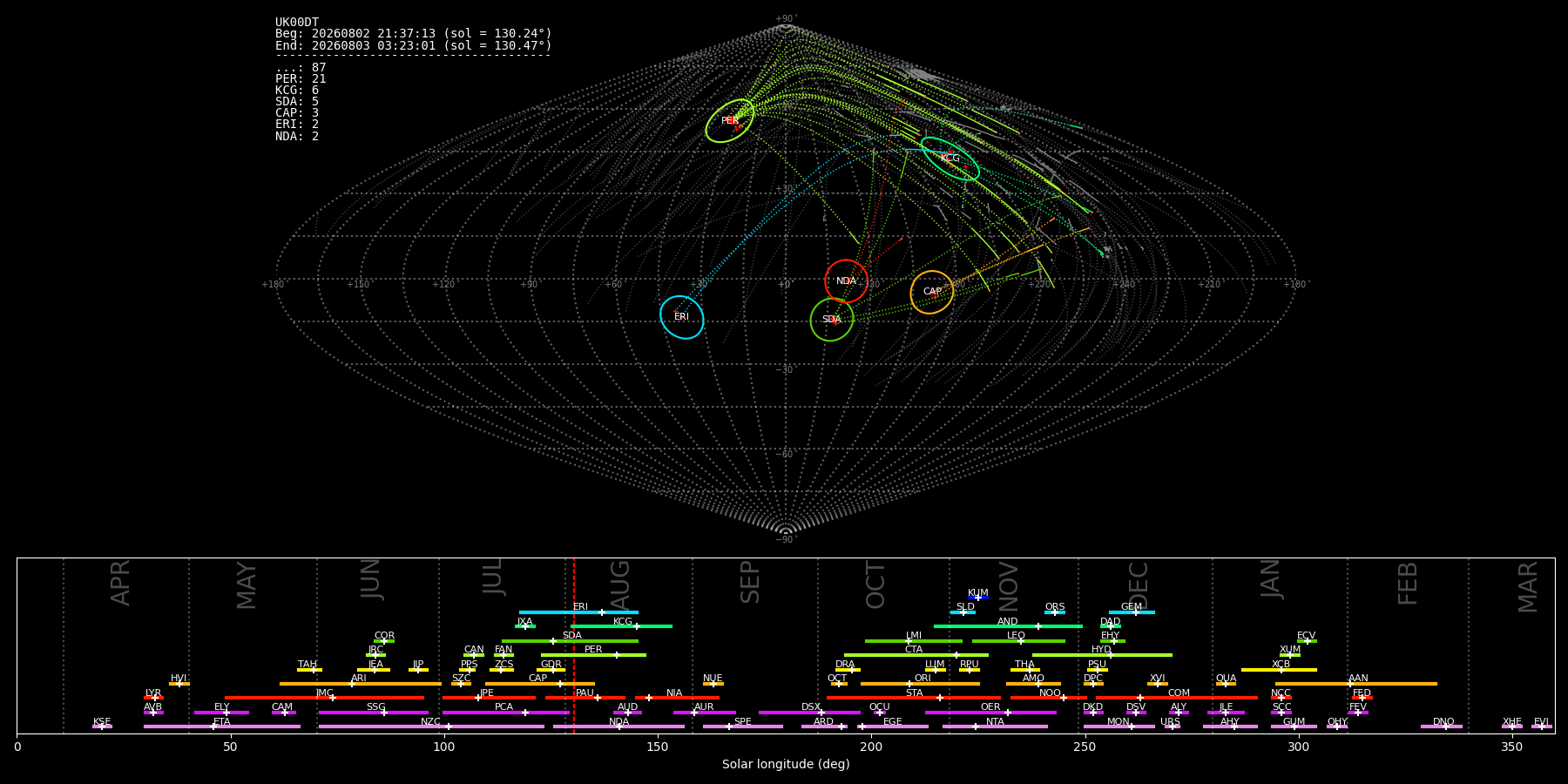Viewport: 1568px width, 784px height.
Task: Click the SDA green radiant circle
Action: click(x=832, y=320)
